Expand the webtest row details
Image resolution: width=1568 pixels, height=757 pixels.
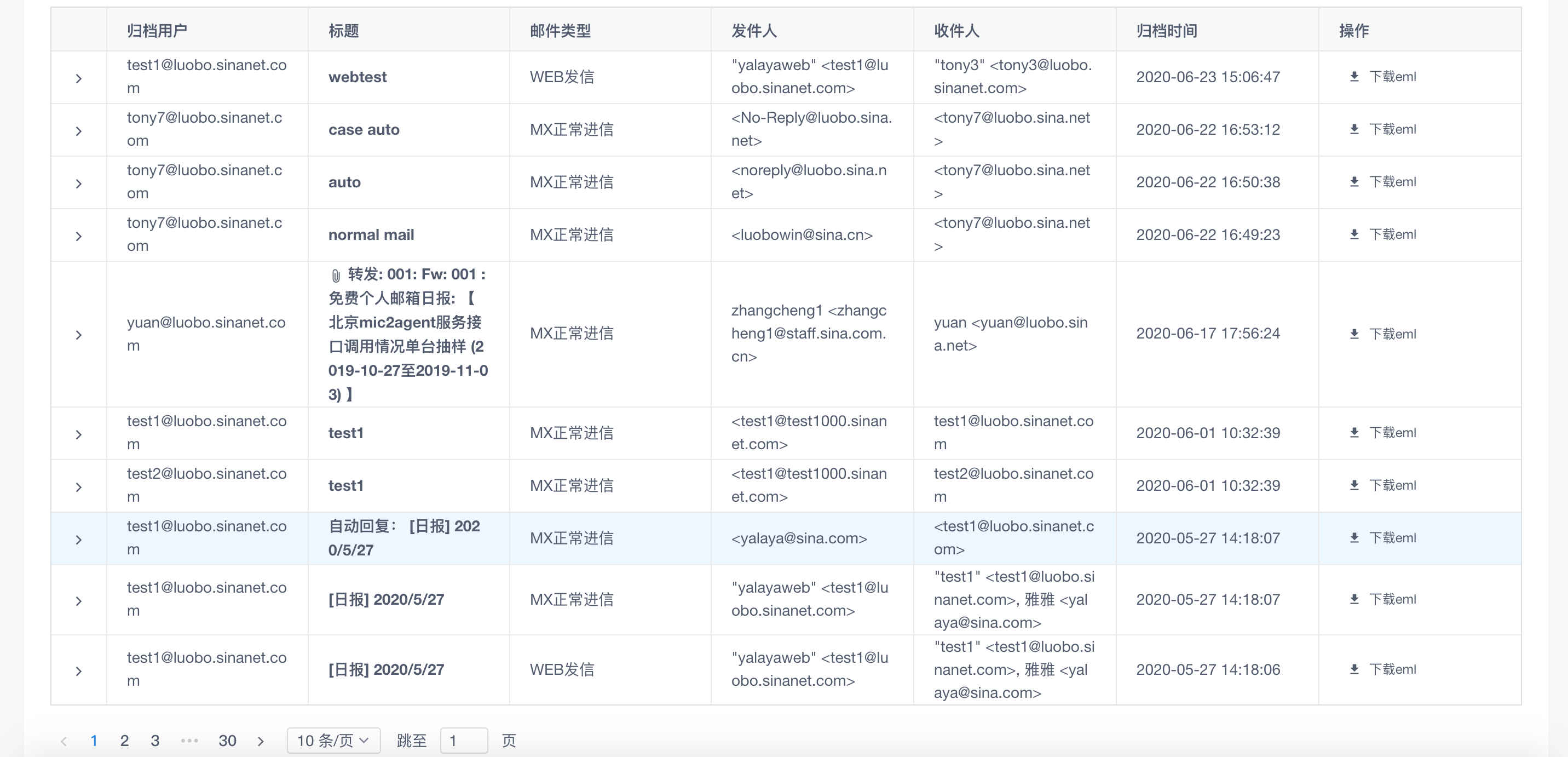tap(78, 78)
